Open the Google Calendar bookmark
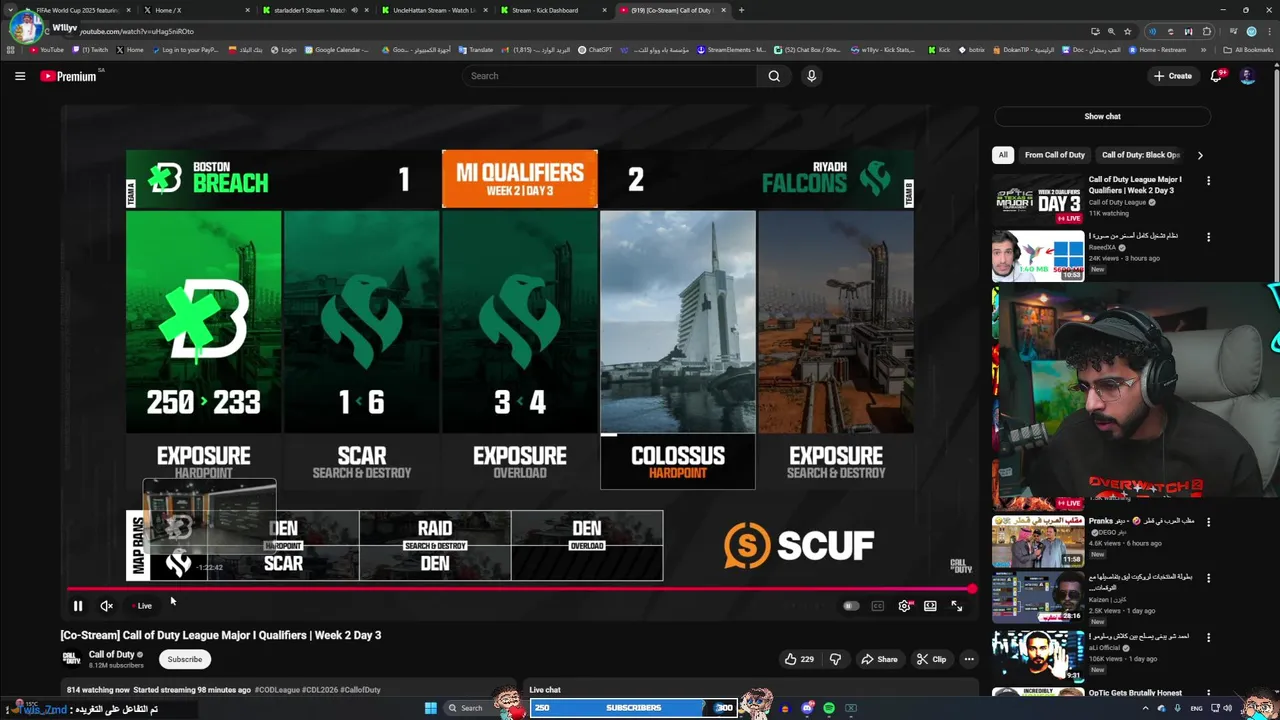Screen dimensions: 1280x720 (x=336, y=50)
